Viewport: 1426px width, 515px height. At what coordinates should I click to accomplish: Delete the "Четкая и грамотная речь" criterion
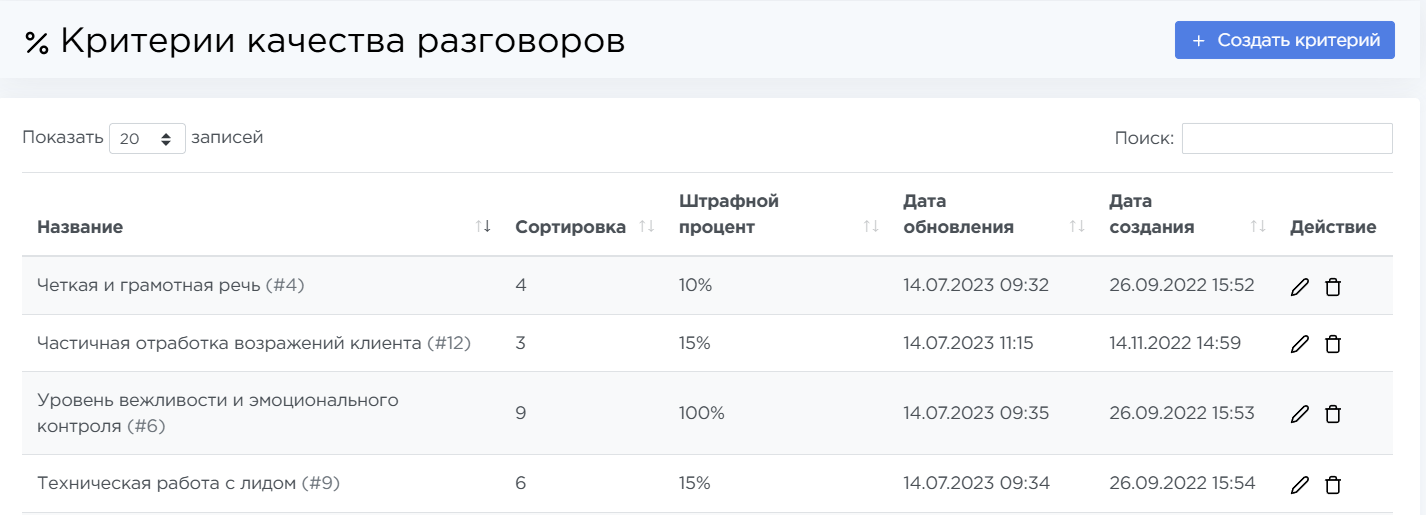1332,287
